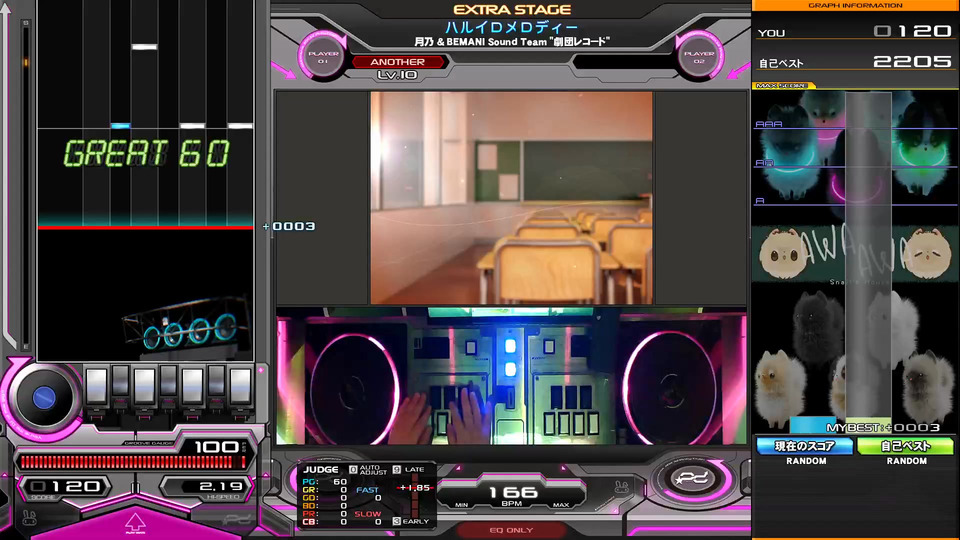Click the artist line 月乃 & BEMANI Sound Team
Image resolution: width=960 pixels, height=540 pixels.
(512, 42)
